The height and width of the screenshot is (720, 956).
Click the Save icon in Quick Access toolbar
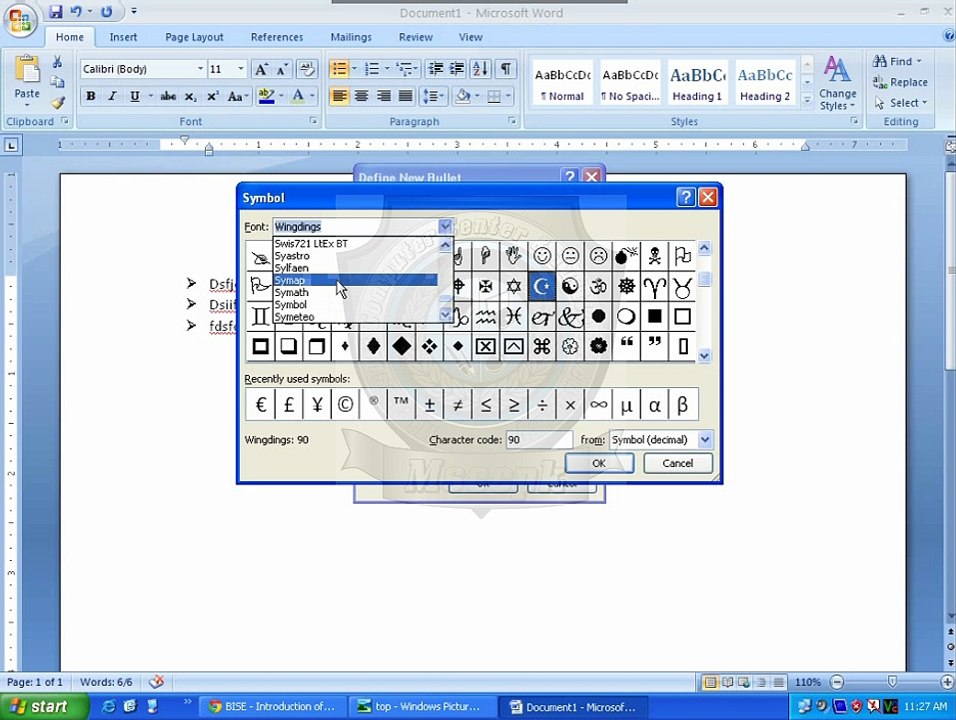coord(56,12)
